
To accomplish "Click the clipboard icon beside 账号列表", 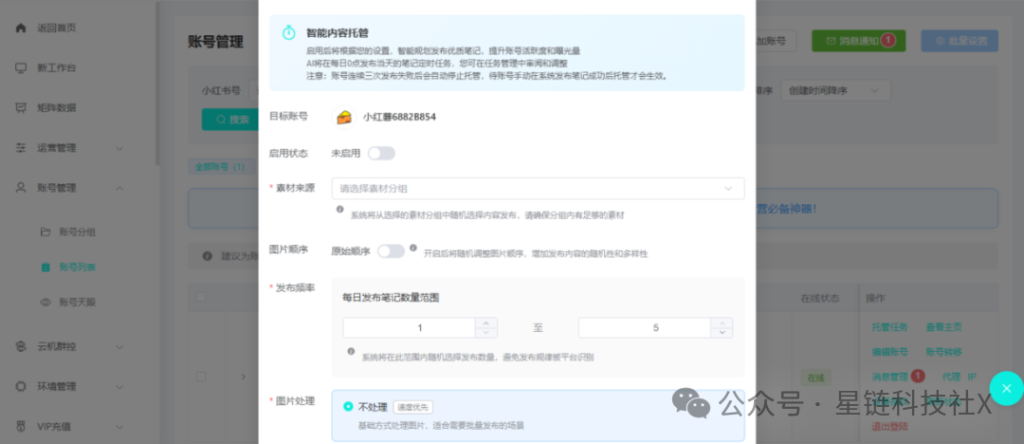I will 45,267.
